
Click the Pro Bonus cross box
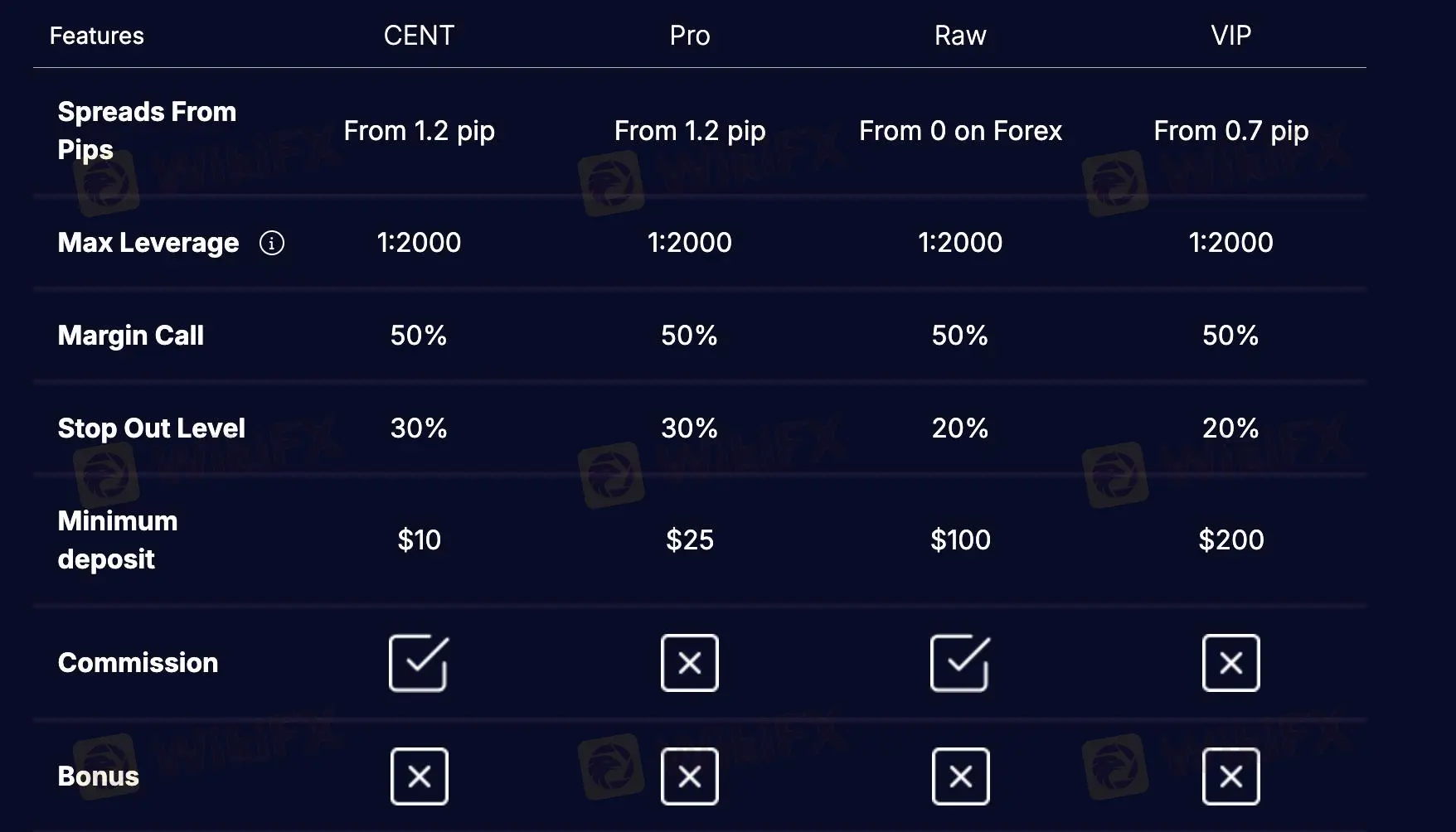click(689, 776)
